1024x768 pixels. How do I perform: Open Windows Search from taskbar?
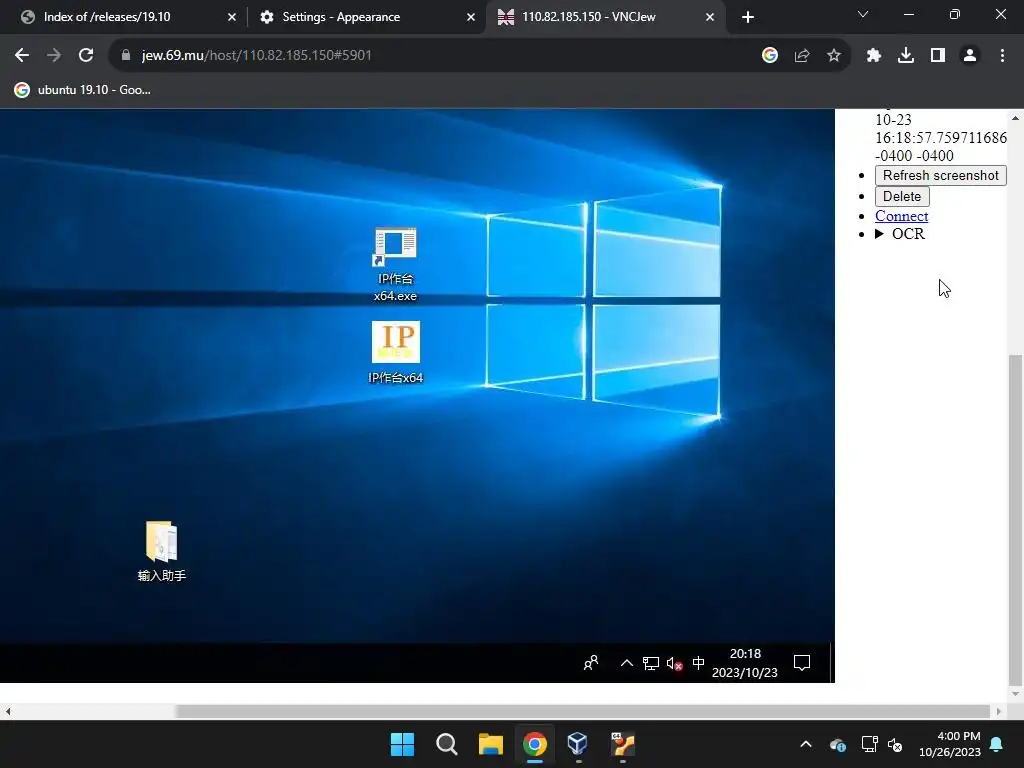tap(447, 744)
